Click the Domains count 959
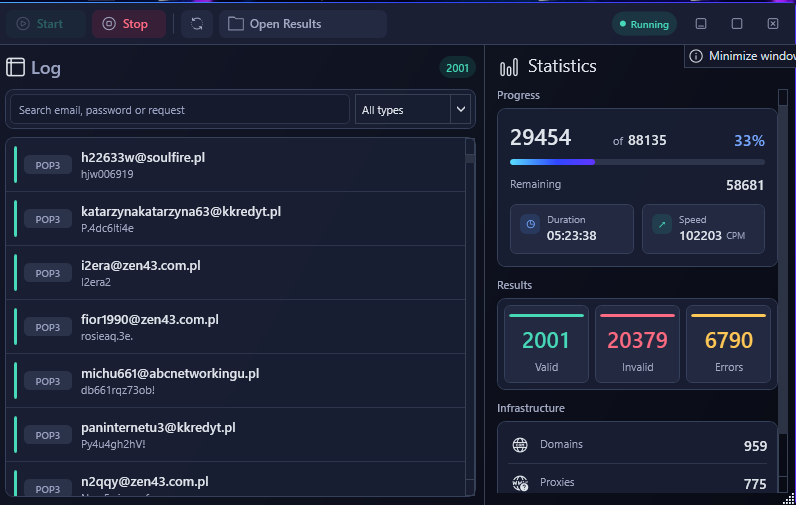Image resolution: width=796 pixels, height=505 pixels. pyautogui.click(x=755, y=446)
